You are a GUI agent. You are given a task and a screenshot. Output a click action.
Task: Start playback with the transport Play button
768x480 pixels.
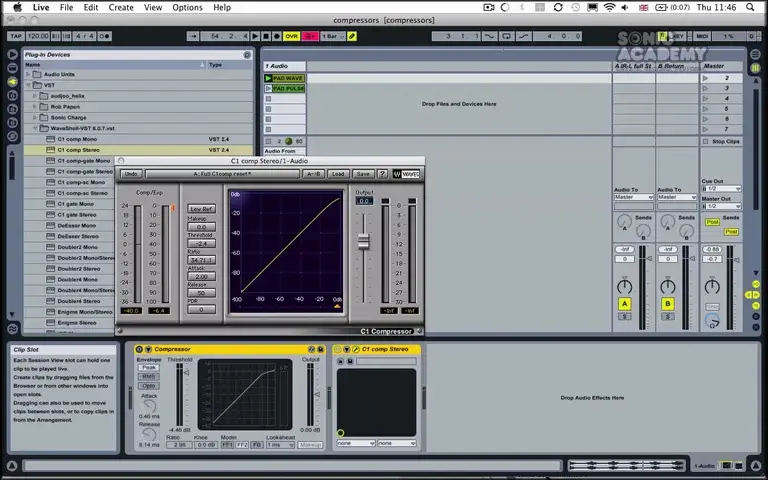pyautogui.click(x=255, y=36)
